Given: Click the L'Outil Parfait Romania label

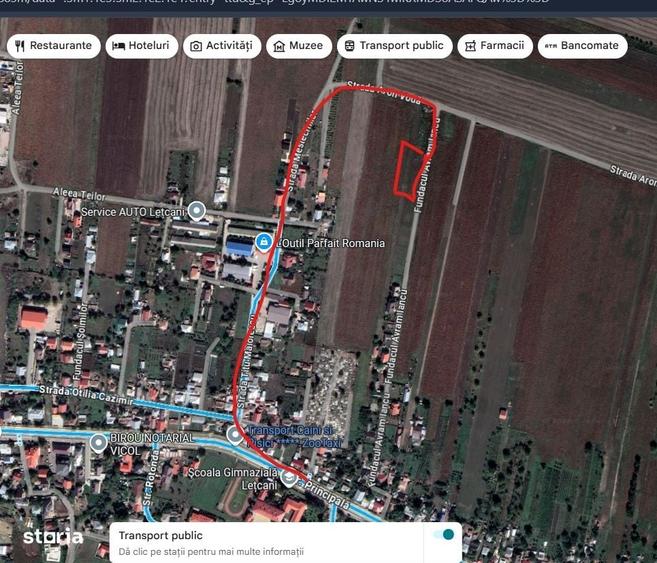Looking at the screenshot, I should [x=331, y=243].
